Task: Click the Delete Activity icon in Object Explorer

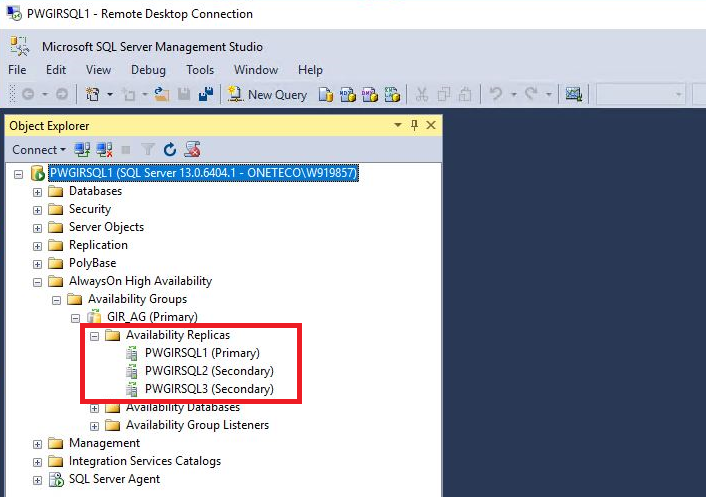Action: 192,149
